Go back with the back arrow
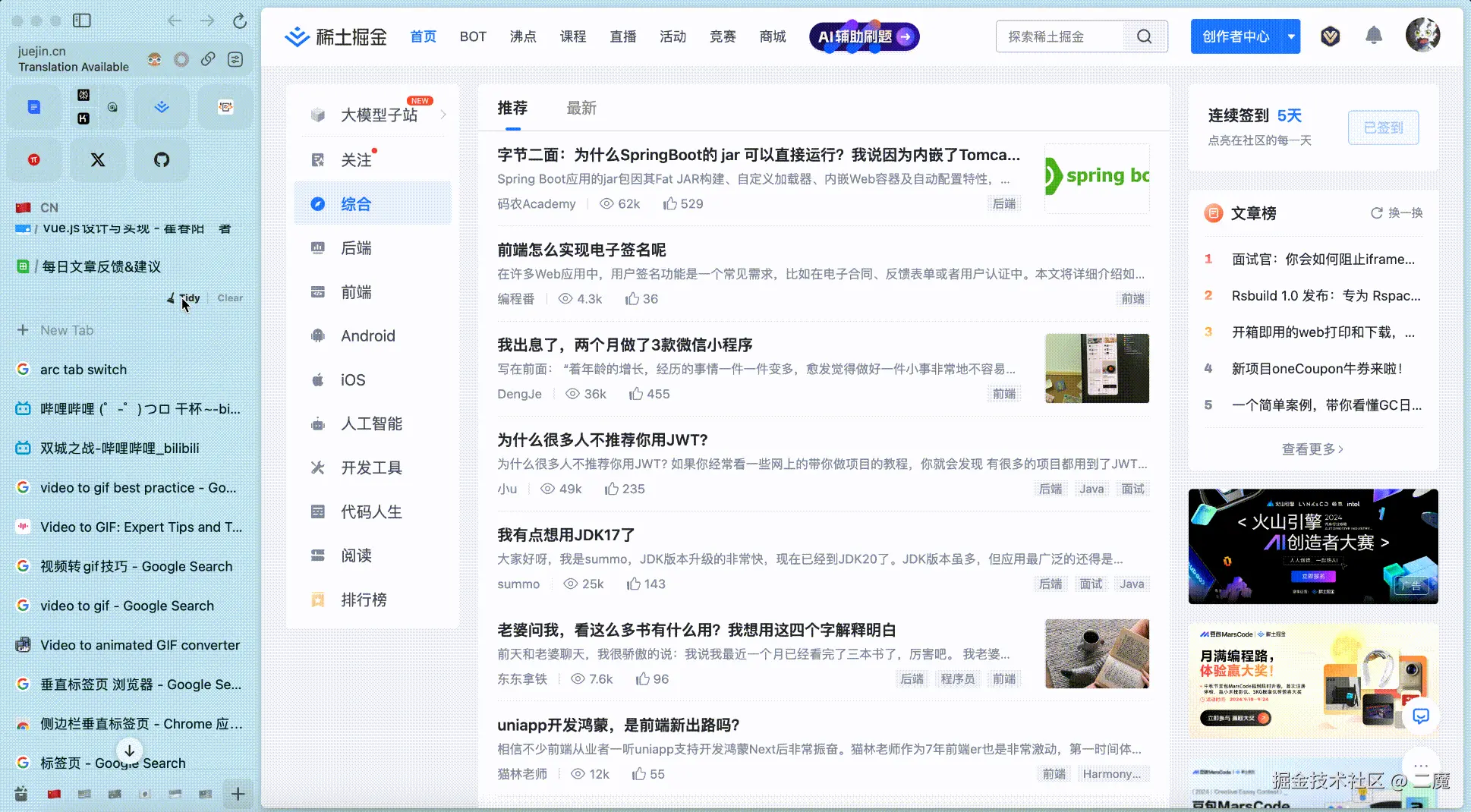 [x=175, y=20]
